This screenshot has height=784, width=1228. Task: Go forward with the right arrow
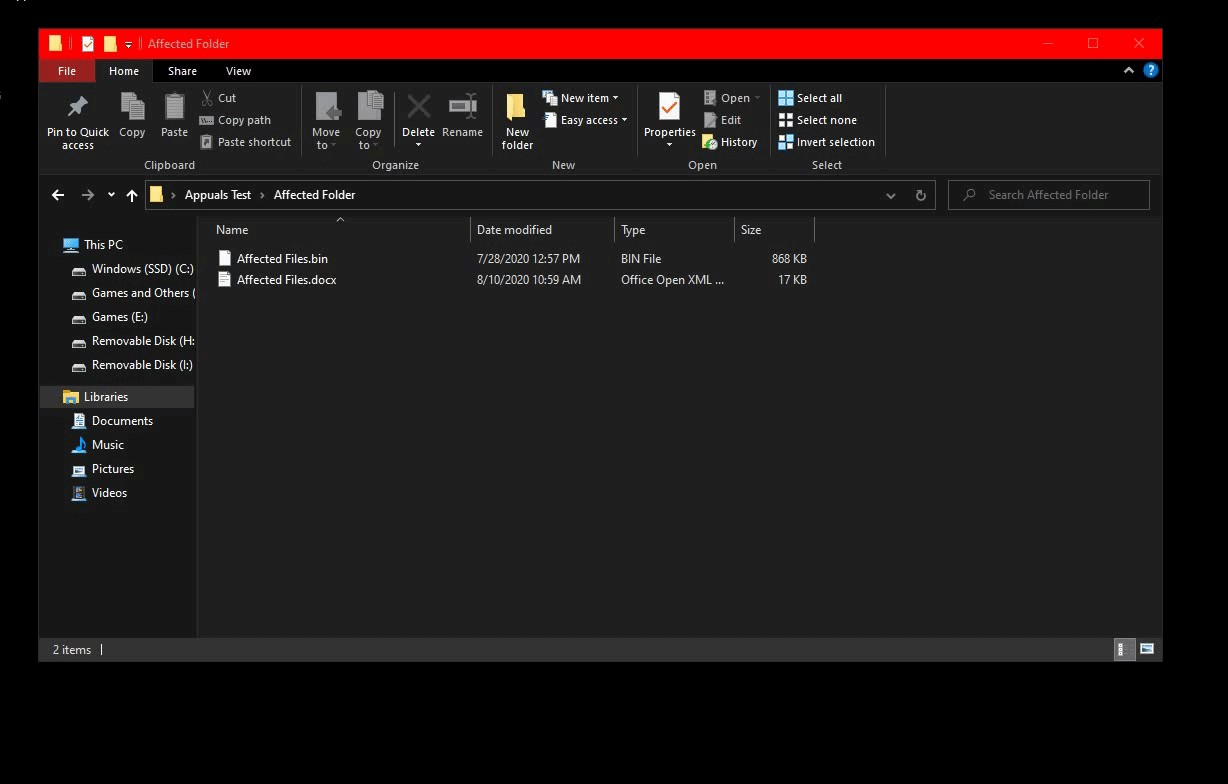tap(87, 195)
